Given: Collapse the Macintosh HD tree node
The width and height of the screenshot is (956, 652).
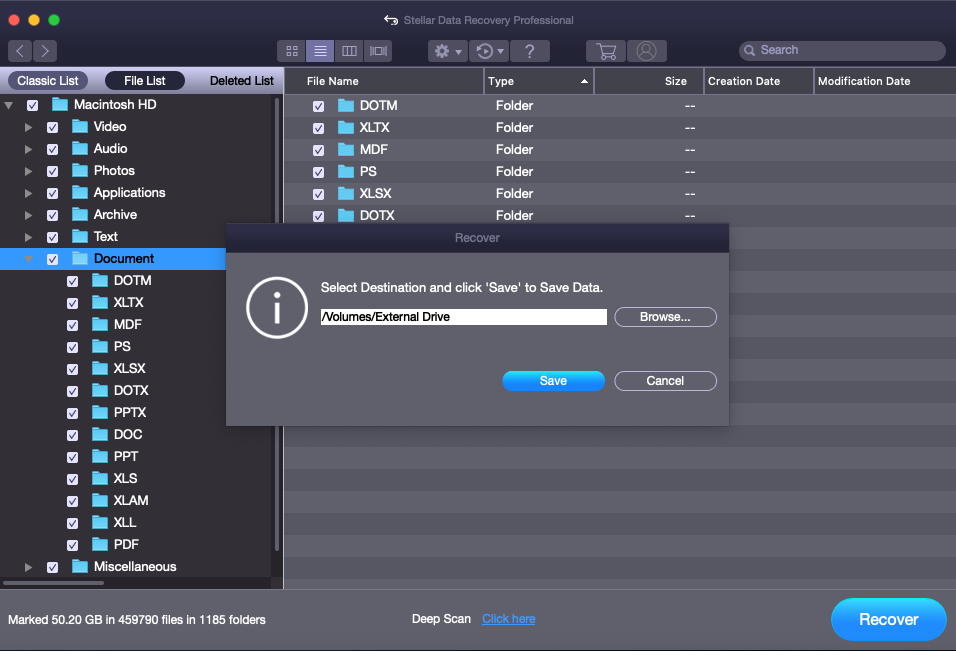Looking at the screenshot, I should [x=9, y=106].
